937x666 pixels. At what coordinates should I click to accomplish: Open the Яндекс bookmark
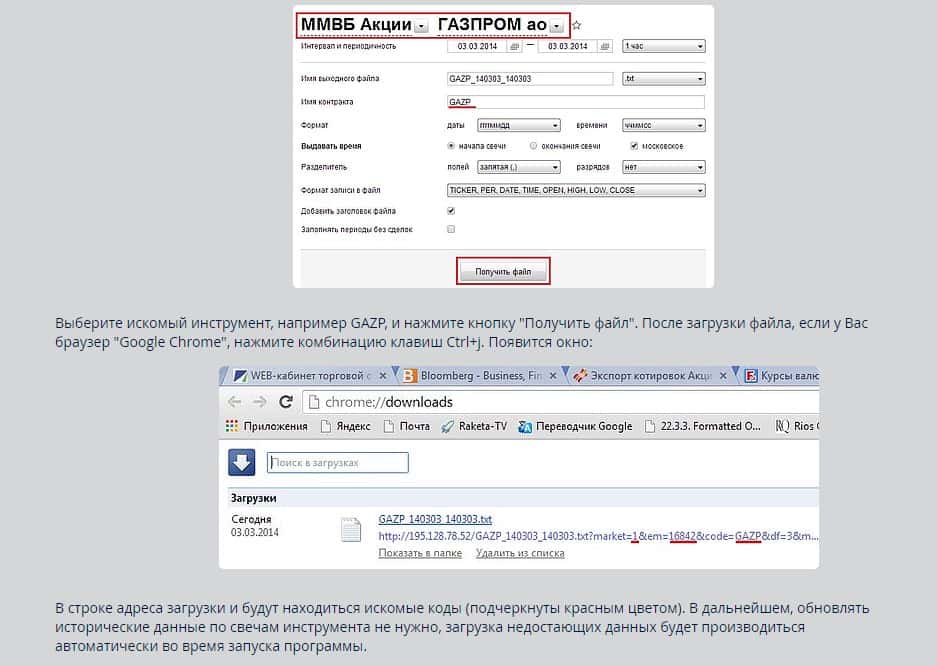click(345, 426)
